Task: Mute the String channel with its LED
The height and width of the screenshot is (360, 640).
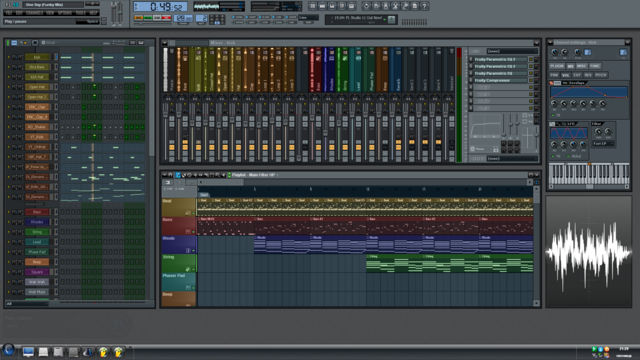Action: point(8,232)
